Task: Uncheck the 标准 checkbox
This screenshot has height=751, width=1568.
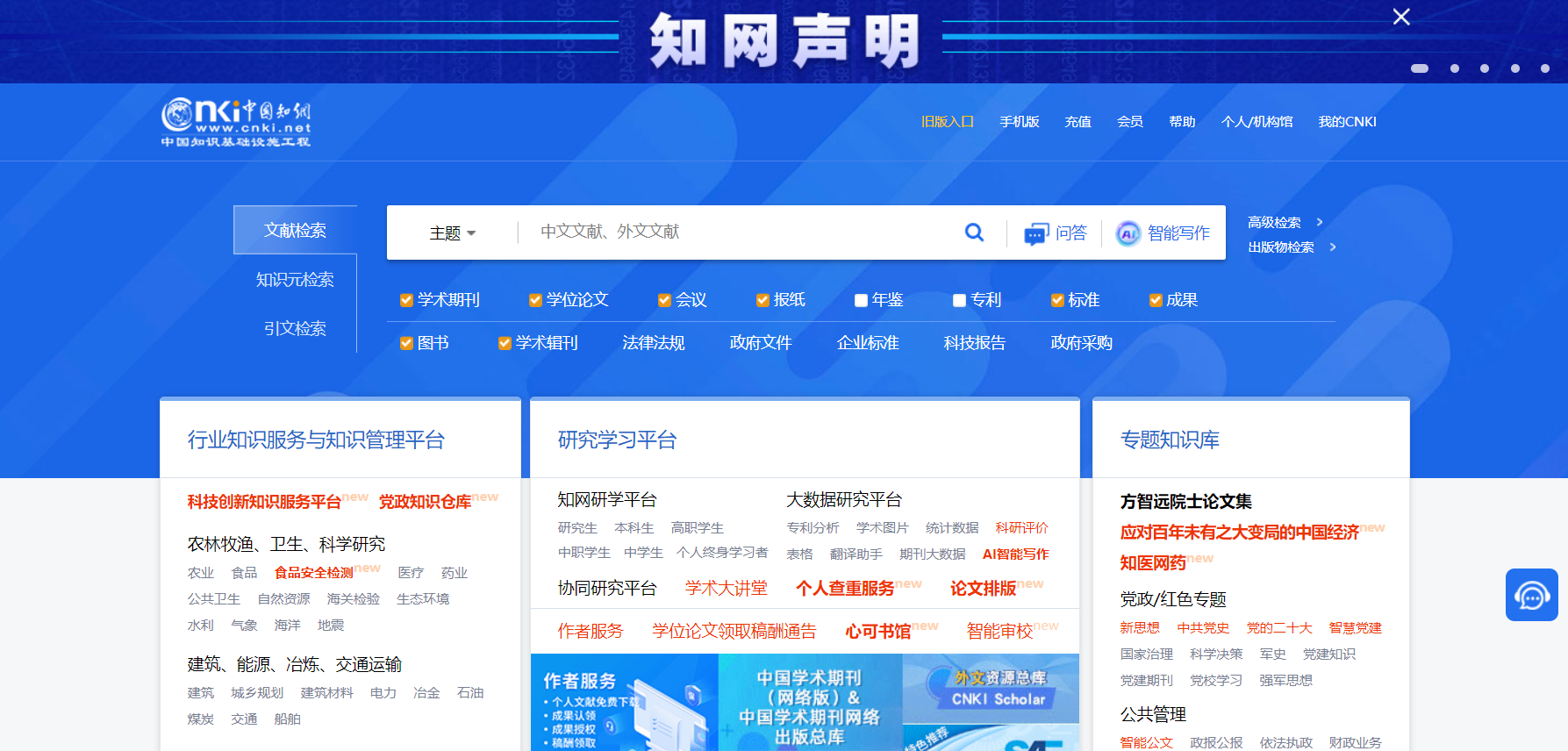Action: tap(1057, 300)
